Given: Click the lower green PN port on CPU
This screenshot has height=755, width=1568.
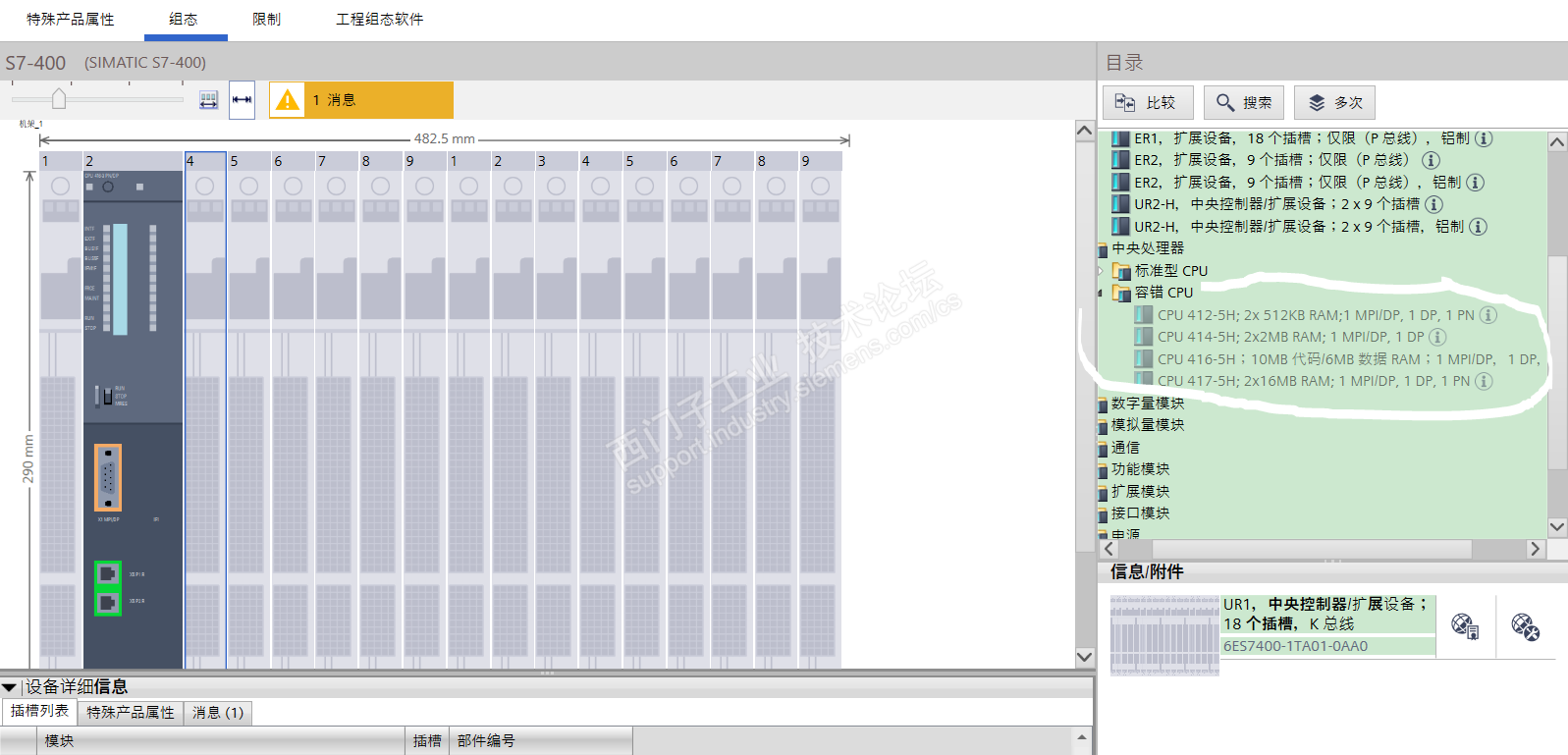Looking at the screenshot, I should 108,602.
